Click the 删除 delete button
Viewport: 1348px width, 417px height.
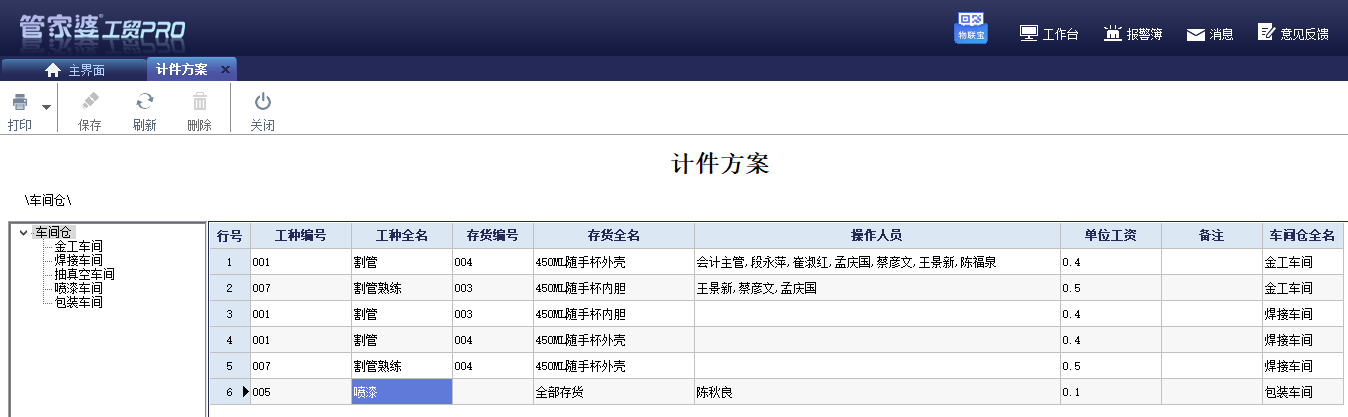(x=199, y=112)
